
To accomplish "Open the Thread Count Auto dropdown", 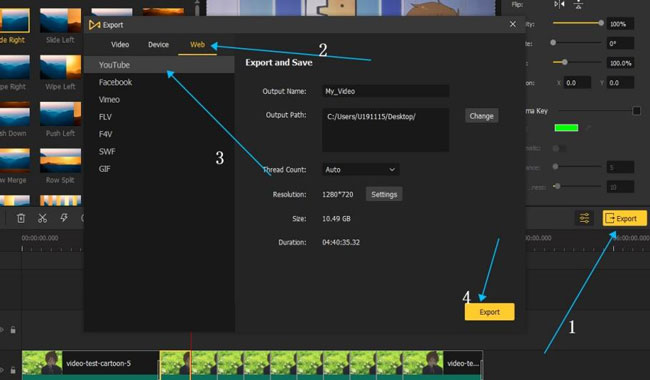I will click(360, 169).
